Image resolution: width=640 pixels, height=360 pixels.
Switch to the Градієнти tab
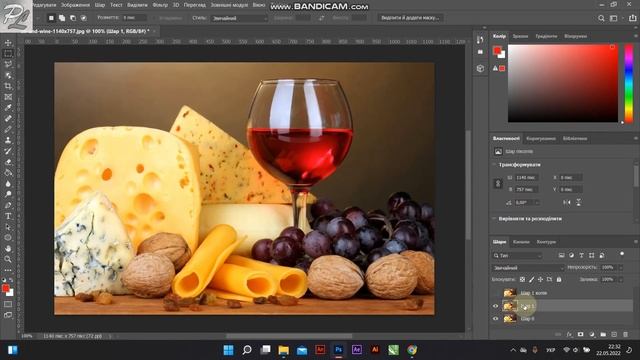tap(546, 36)
